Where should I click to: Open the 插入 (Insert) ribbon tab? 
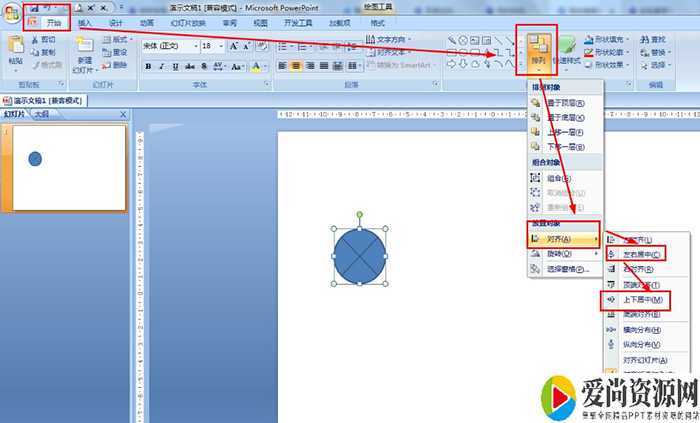[x=85, y=22]
